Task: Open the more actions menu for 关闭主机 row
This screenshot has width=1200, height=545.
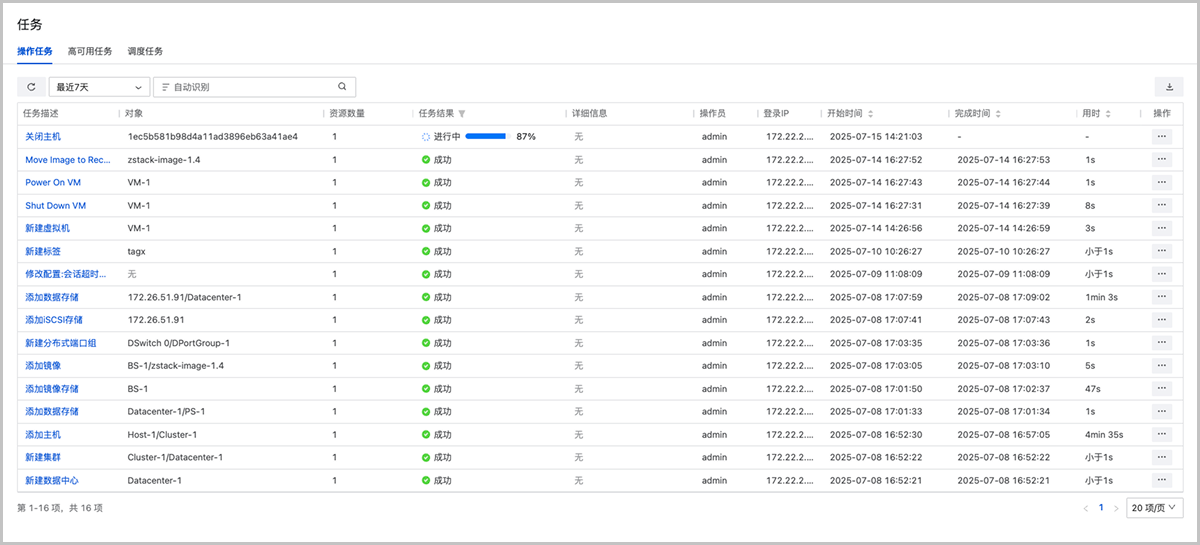Action: coord(1161,136)
